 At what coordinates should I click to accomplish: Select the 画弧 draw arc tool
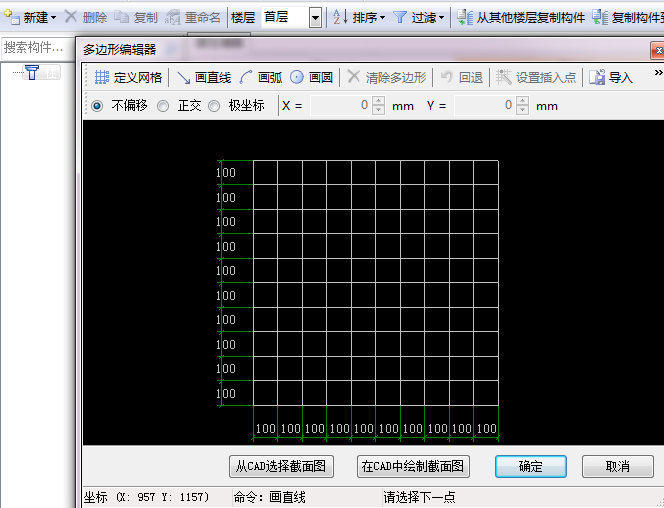tap(260, 77)
